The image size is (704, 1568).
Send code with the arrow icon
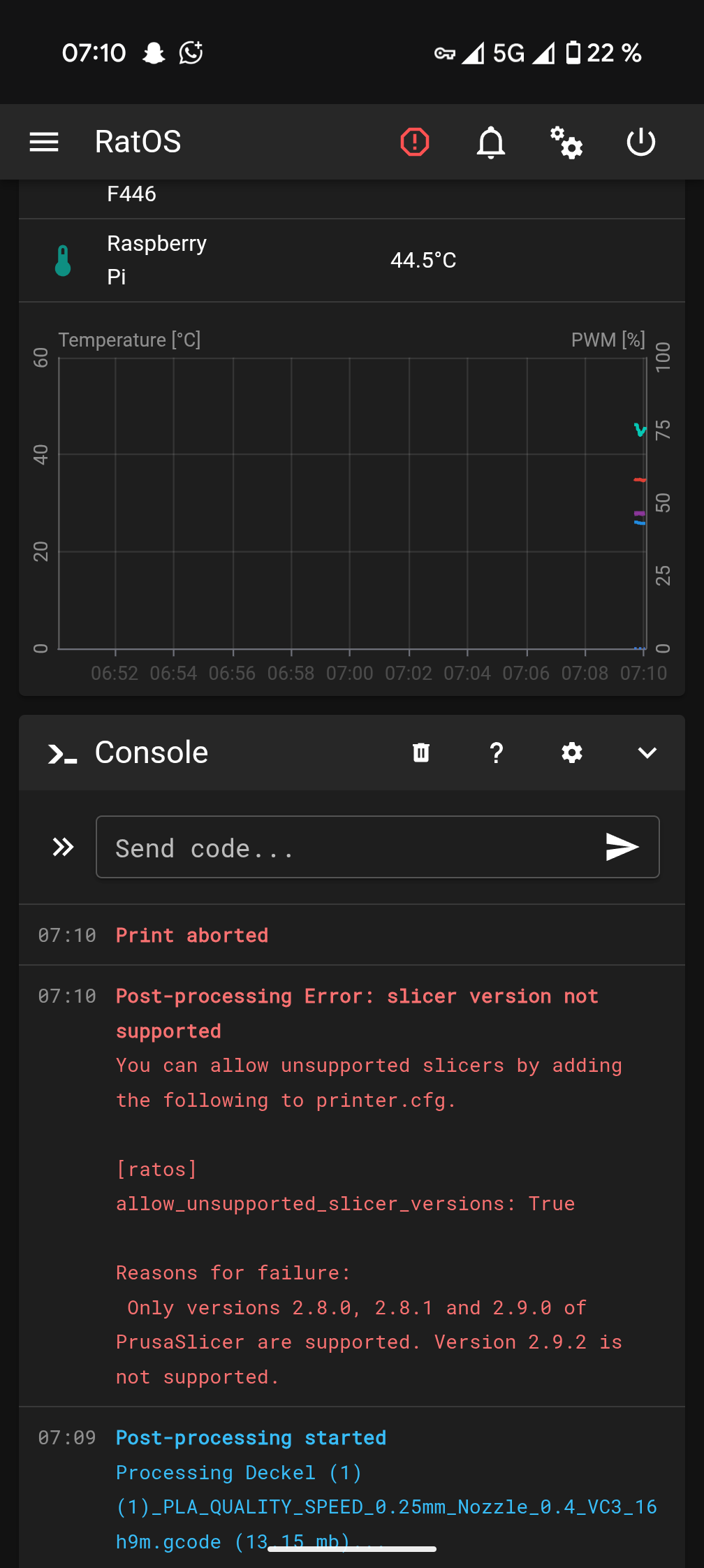click(x=622, y=847)
